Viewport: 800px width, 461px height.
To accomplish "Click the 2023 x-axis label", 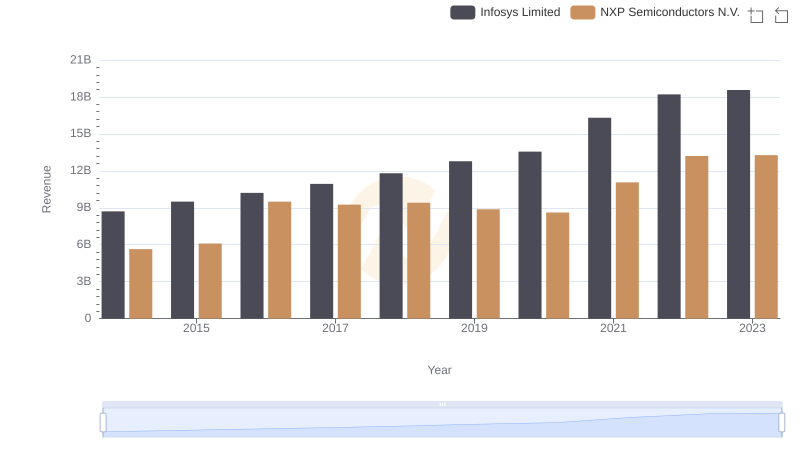I will 753,328.
